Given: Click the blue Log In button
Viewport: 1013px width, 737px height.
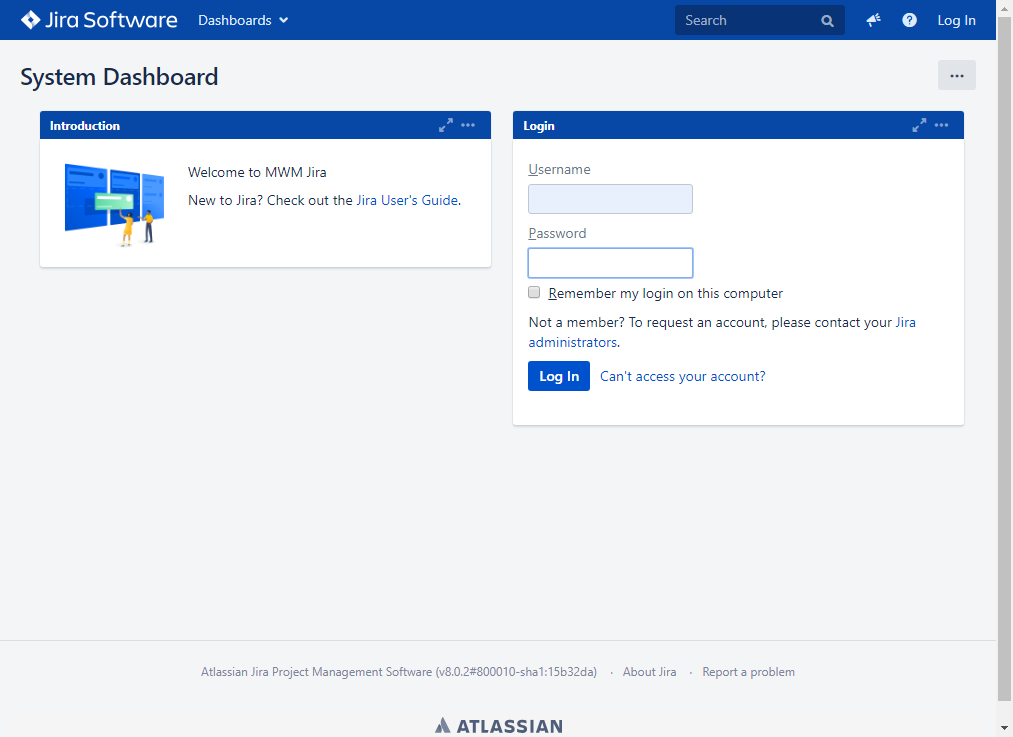Looking at the screenshot, I should (559, 376).
